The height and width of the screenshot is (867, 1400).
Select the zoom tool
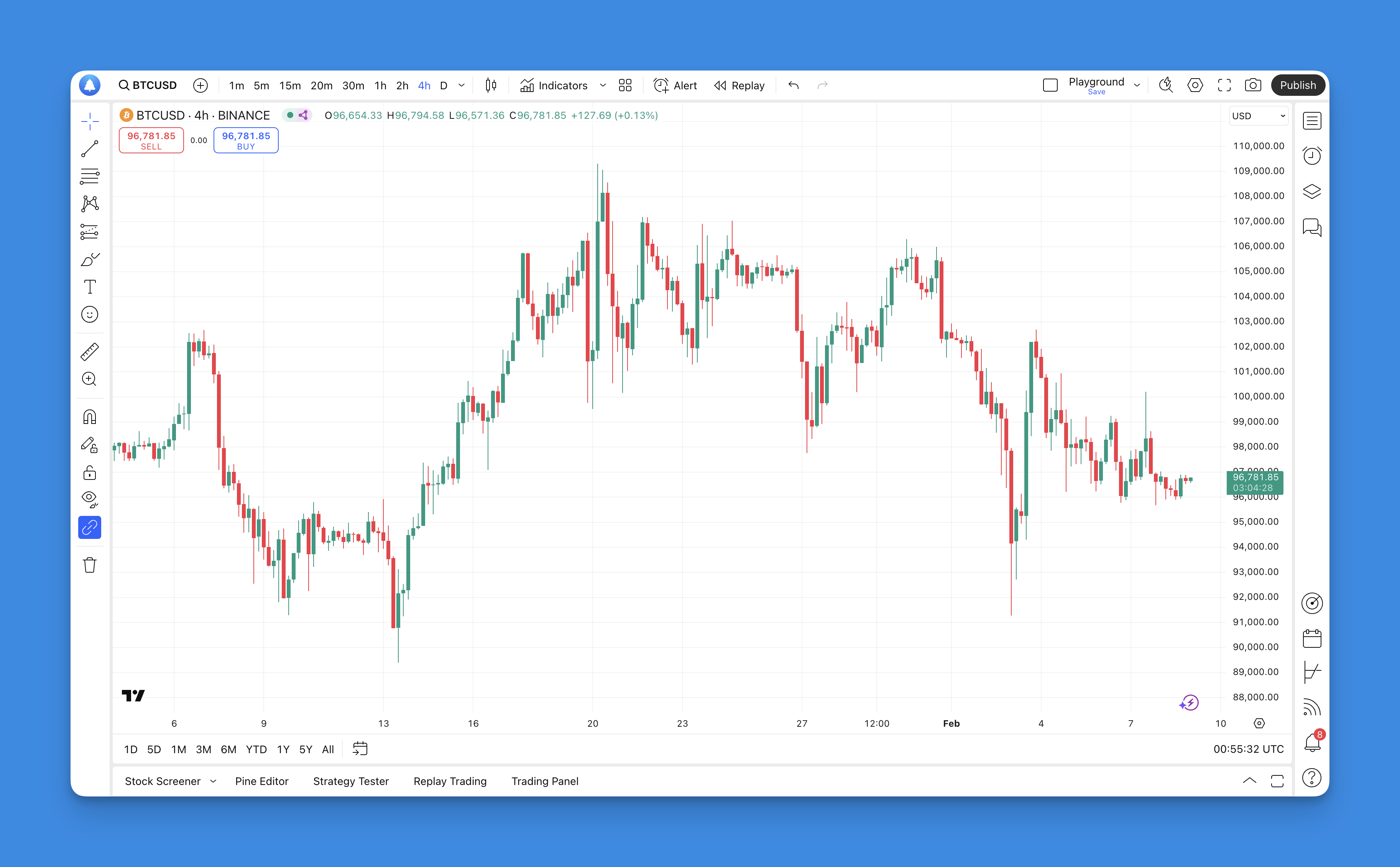point(91,379)
